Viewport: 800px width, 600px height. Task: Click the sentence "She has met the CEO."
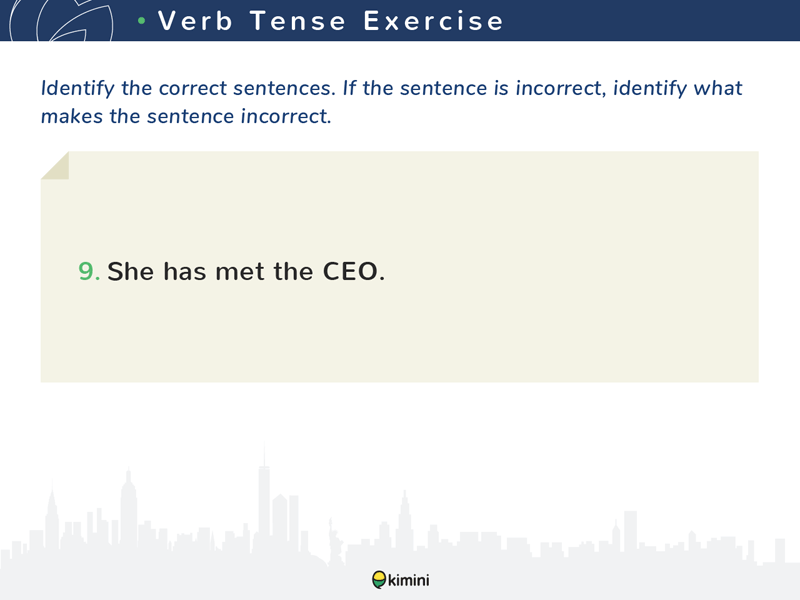246,271
